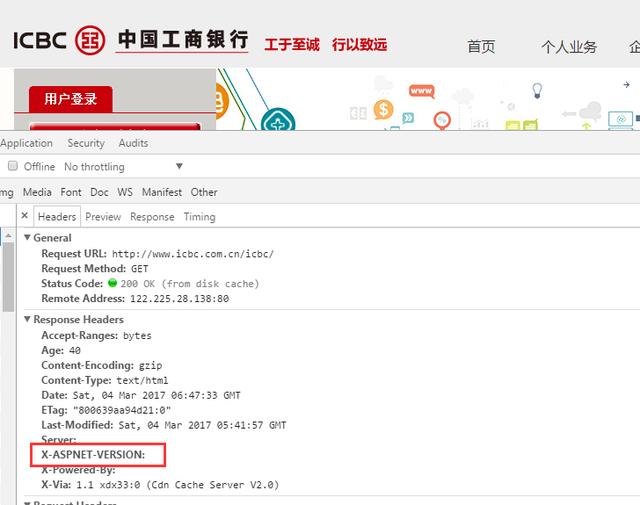
Task: Click the Request Method GET value
Action: [x=140, y=269]
